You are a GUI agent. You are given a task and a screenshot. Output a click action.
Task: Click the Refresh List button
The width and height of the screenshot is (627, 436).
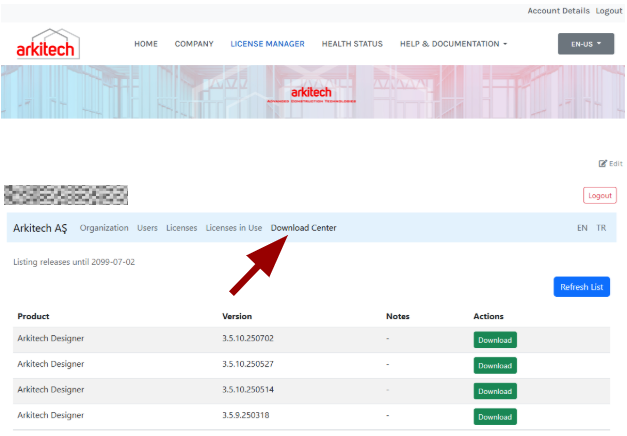(x=581, y=287)
